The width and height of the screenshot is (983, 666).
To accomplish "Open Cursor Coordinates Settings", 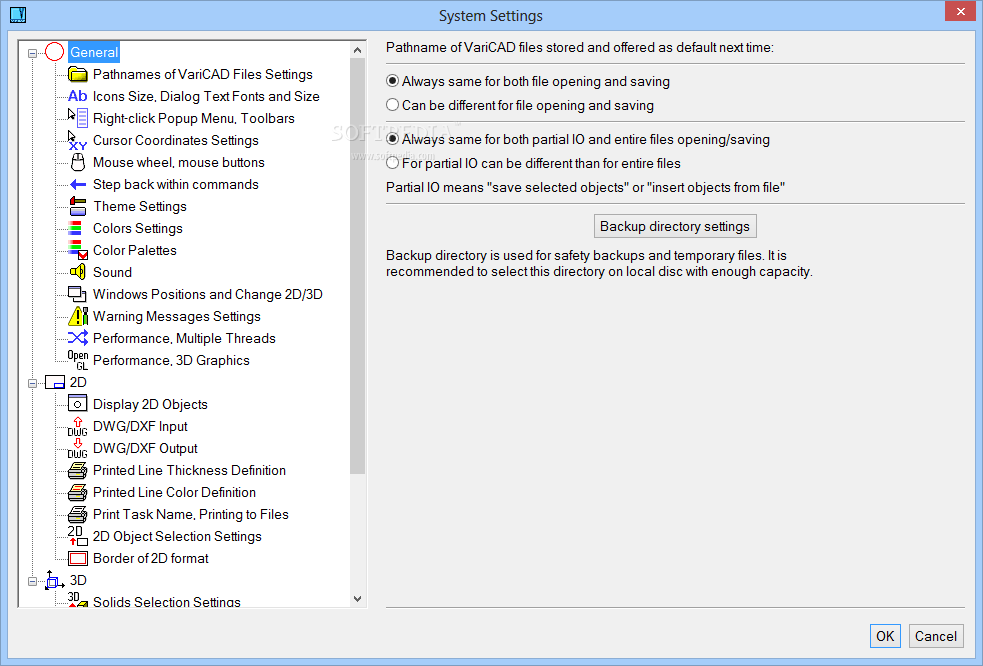I will coord(176,140).
